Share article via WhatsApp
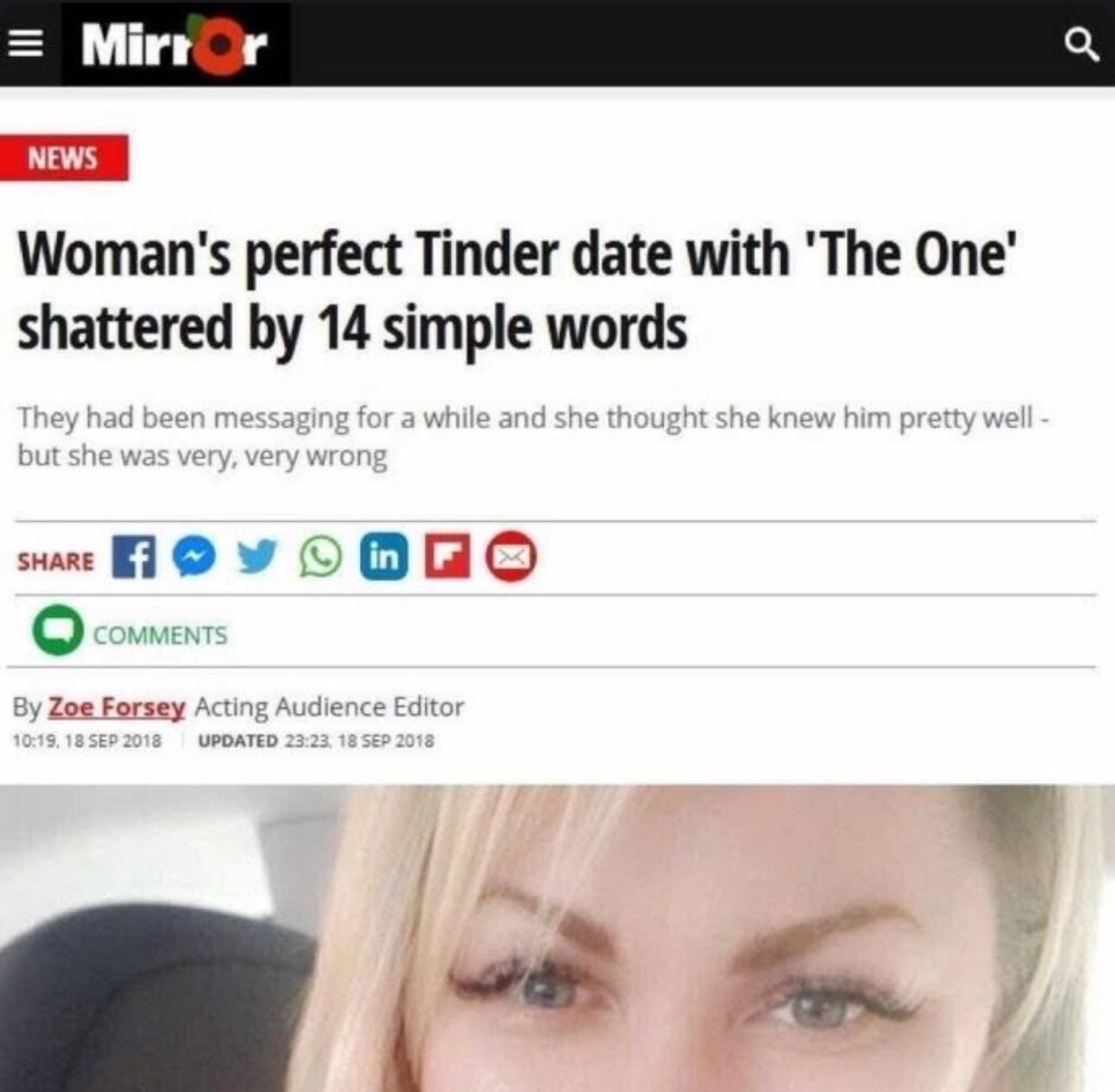 pyautogui.click(x=320, y=558)
